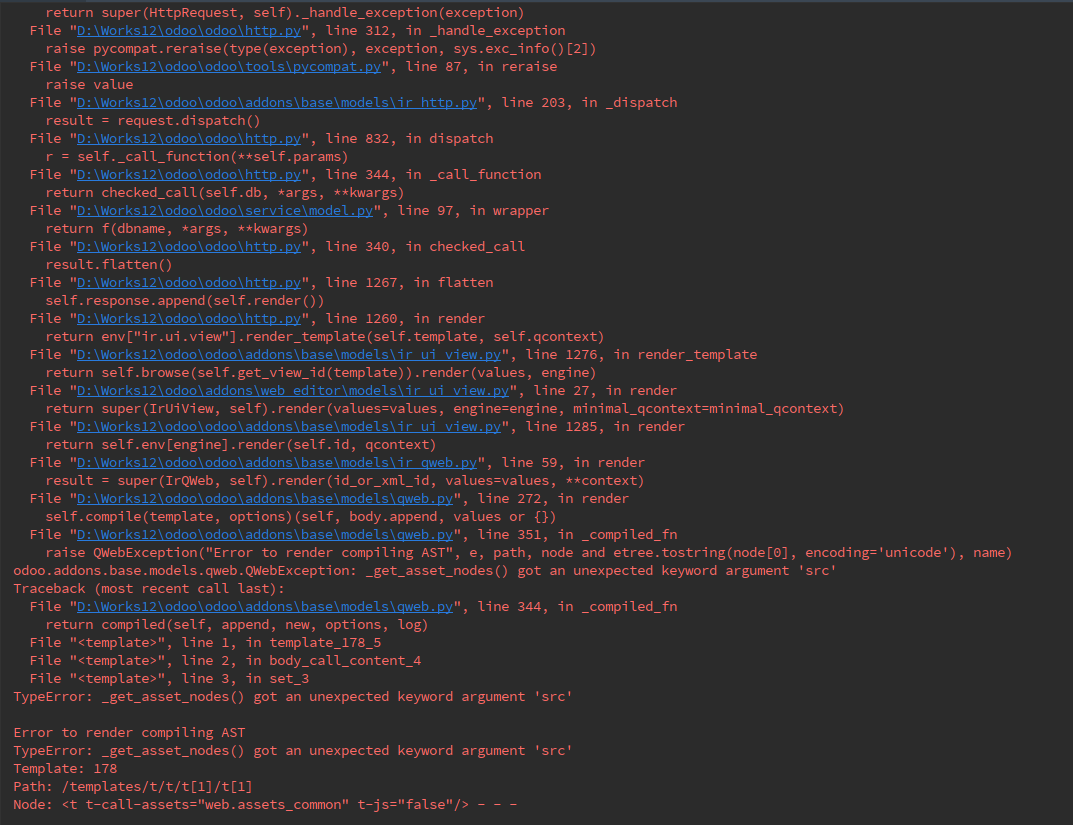Viewport: 1073px width, 825px height.
Task: Open http.py link at line 312 _handle_exception
Action: tap(189, 31)
